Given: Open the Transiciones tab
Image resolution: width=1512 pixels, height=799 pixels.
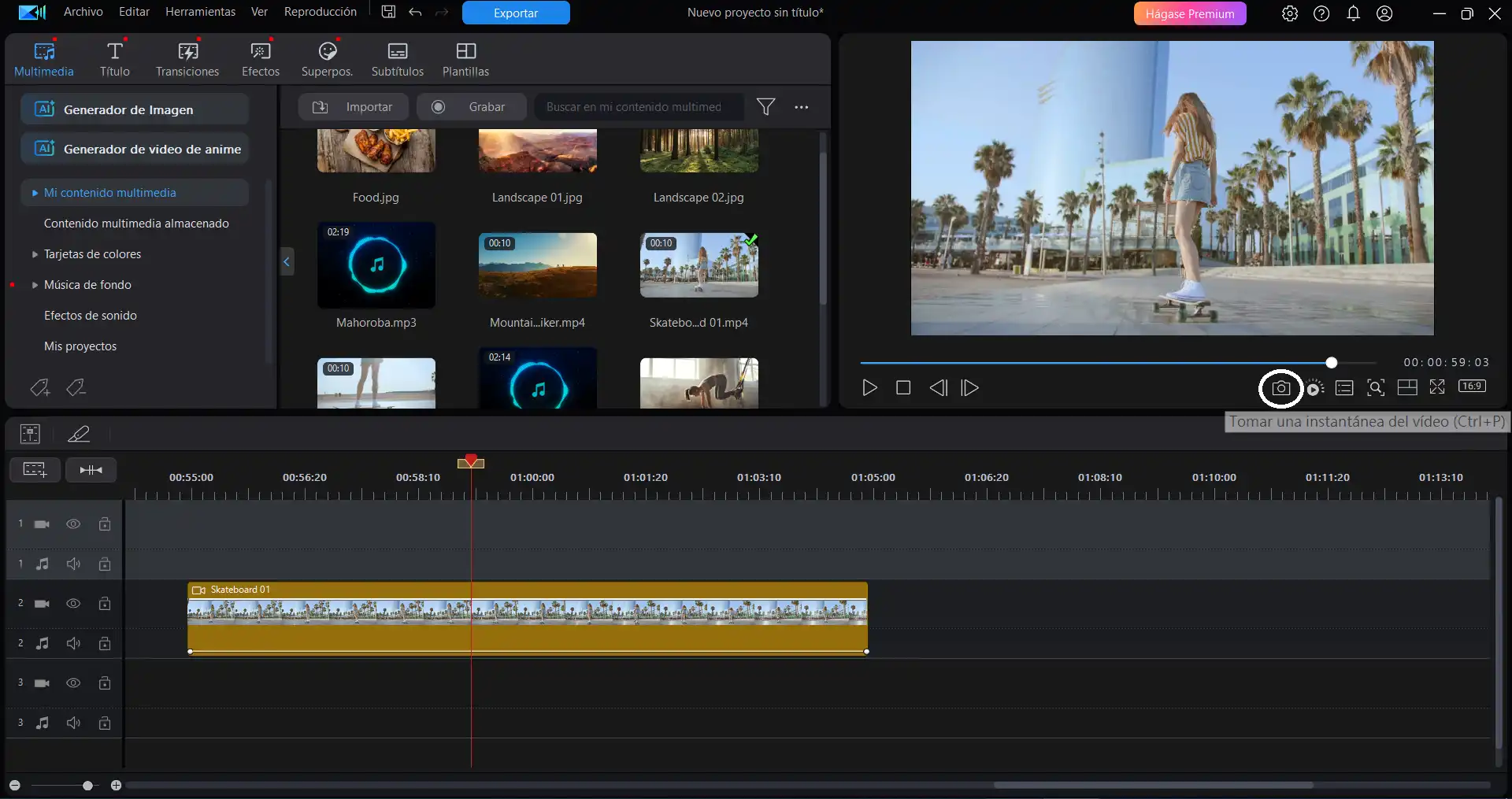Looking at the screenshot, I should tap(187, 60).
